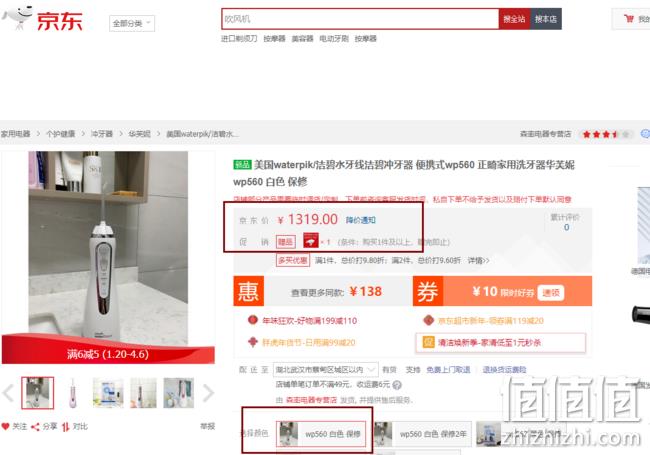Select the fourth product thumbnail

(143, 393)
